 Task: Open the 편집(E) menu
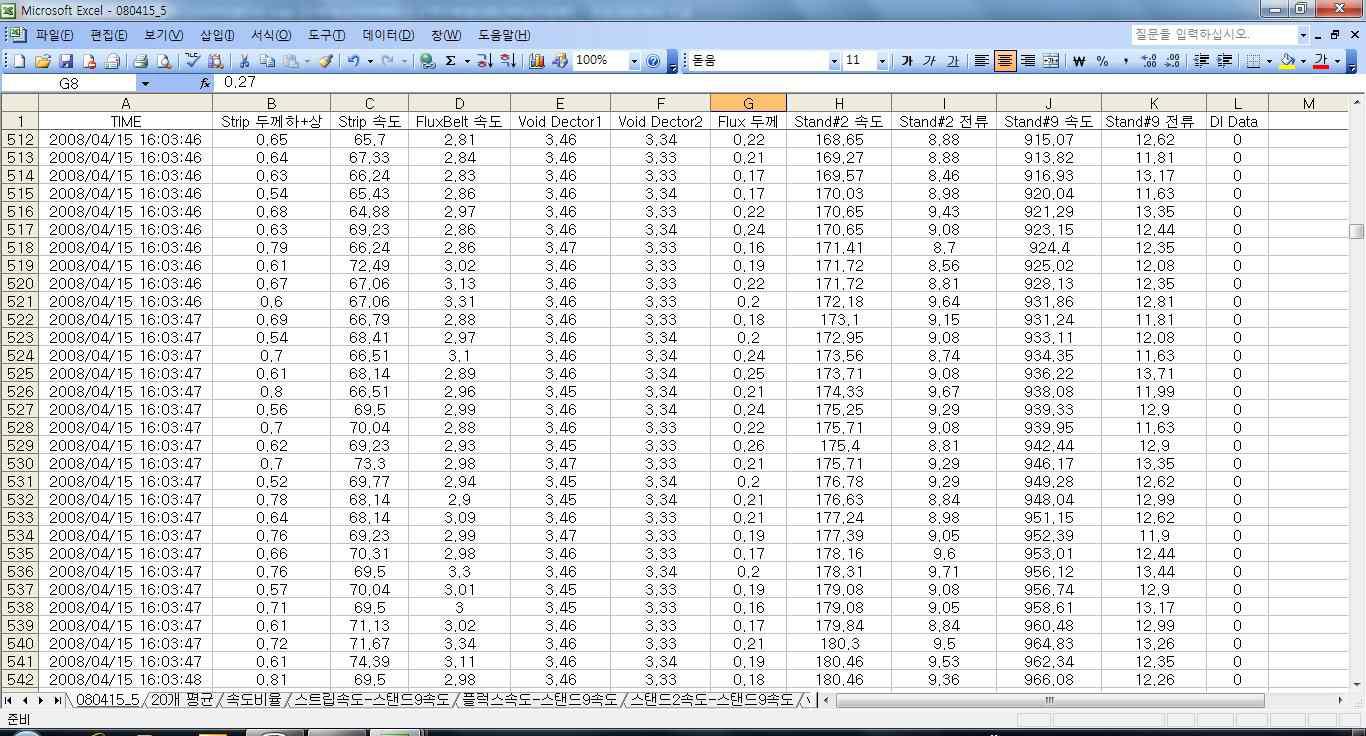pyautogui.click(x=108, y=35)
